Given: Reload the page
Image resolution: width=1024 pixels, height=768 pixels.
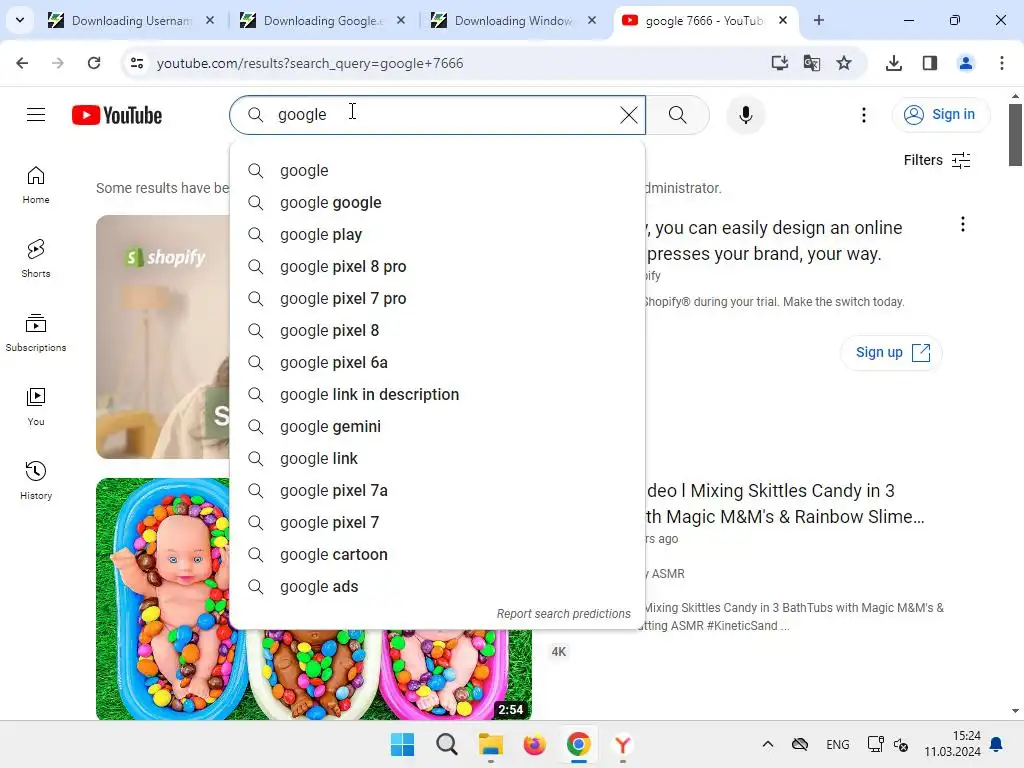Looking at the screenshot, I should (x=94, y=63).
